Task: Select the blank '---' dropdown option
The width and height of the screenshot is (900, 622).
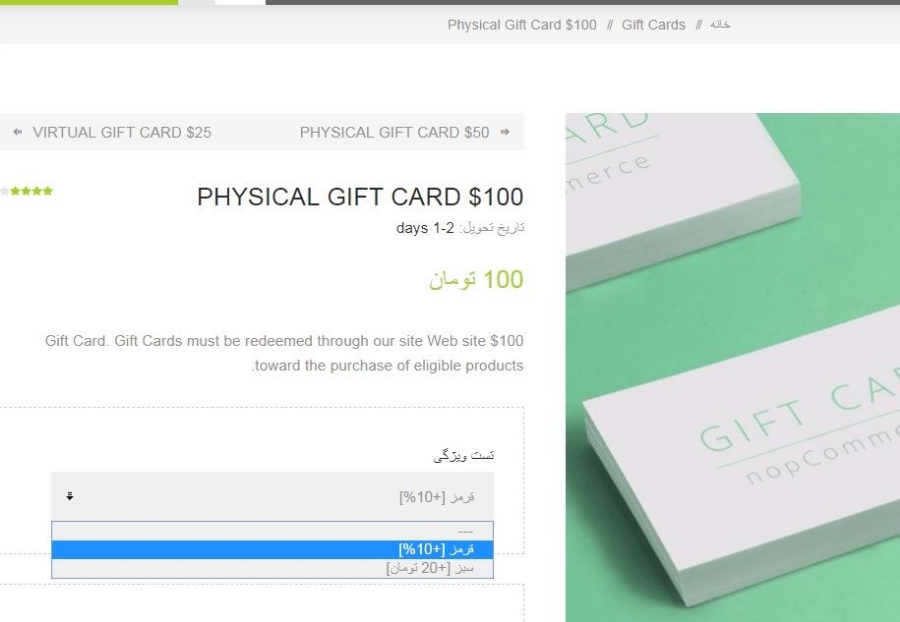Action: [272, 531]
